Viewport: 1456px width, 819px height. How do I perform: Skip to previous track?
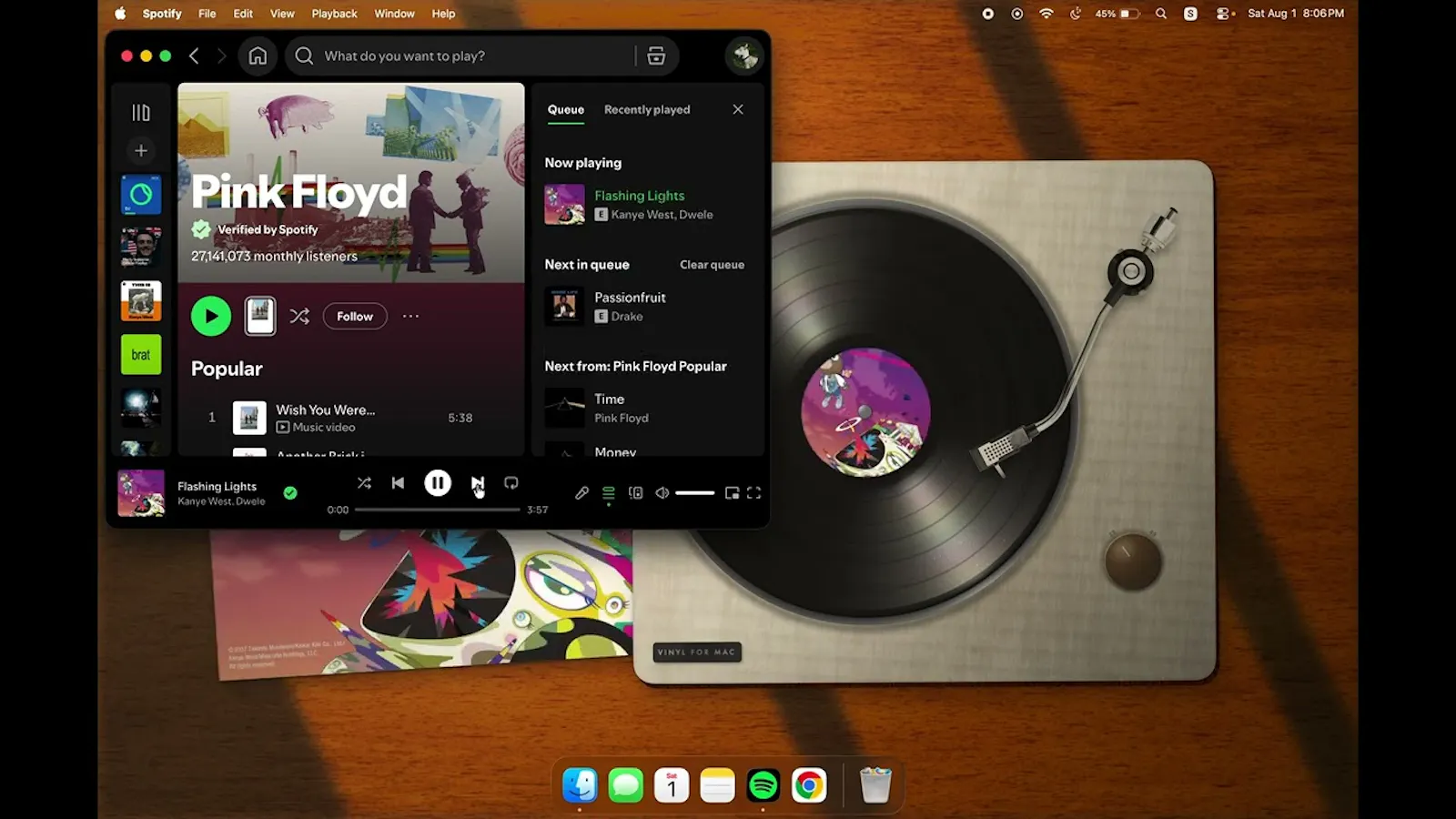click(x=398, y=483)
